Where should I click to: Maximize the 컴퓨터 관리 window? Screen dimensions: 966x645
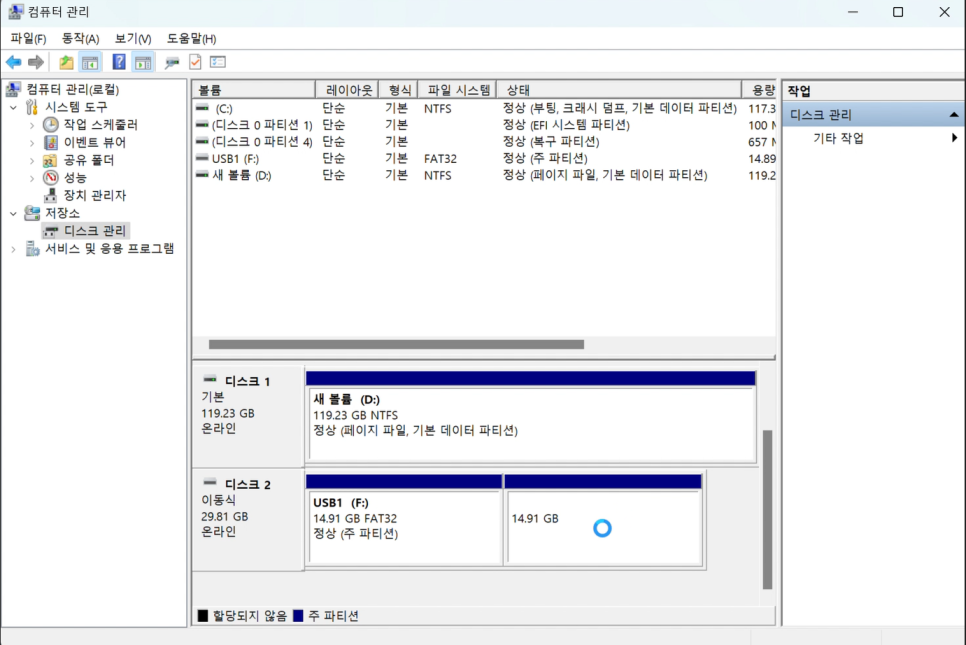[x=898, y=12]
